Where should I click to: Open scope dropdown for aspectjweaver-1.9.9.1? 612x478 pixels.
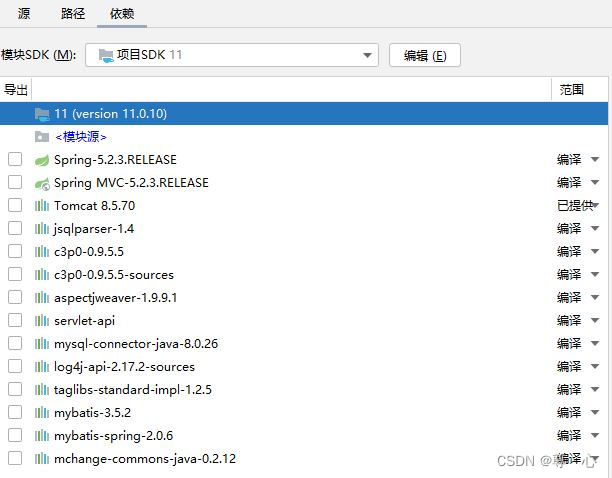[595, 298]
